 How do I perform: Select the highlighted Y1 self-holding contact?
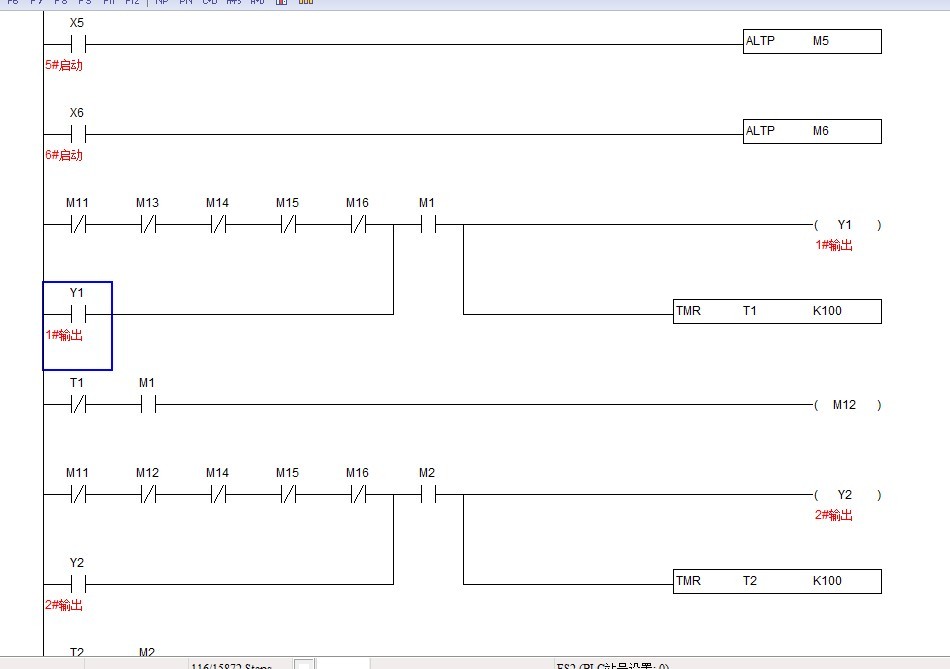point(77,314)
